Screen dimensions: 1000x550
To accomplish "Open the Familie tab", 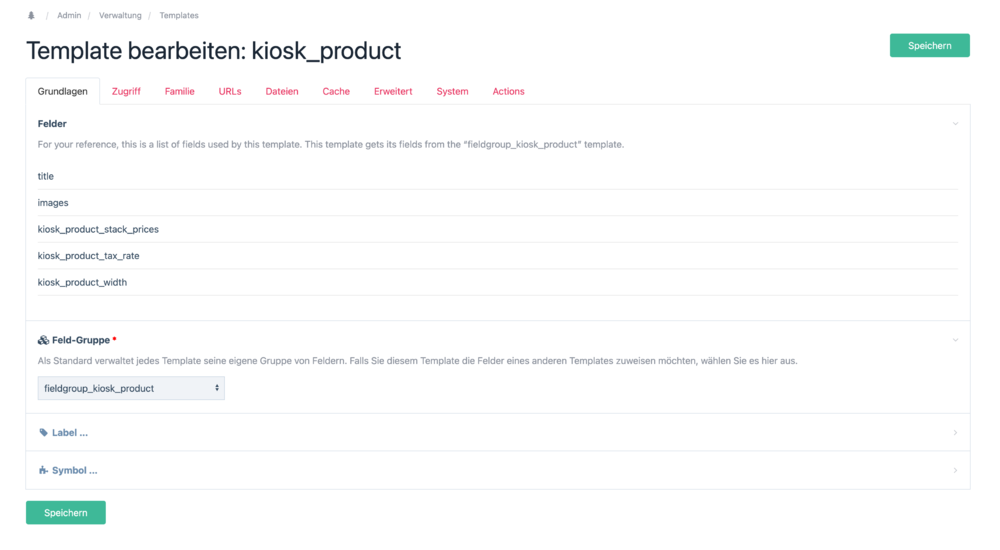I will (180, 91).
